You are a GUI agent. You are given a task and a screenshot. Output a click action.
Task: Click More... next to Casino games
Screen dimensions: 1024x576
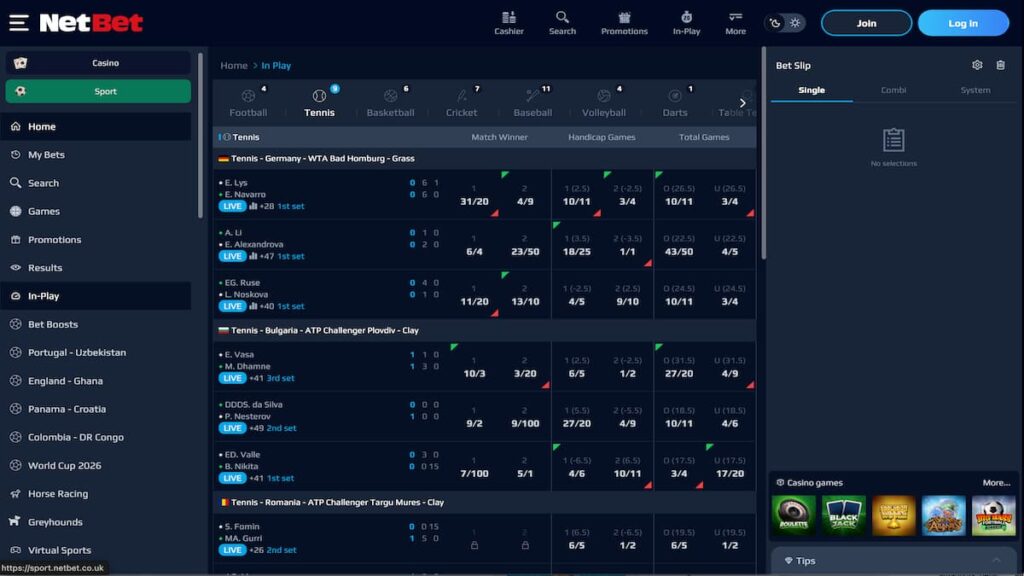click(x=996, y=483)
